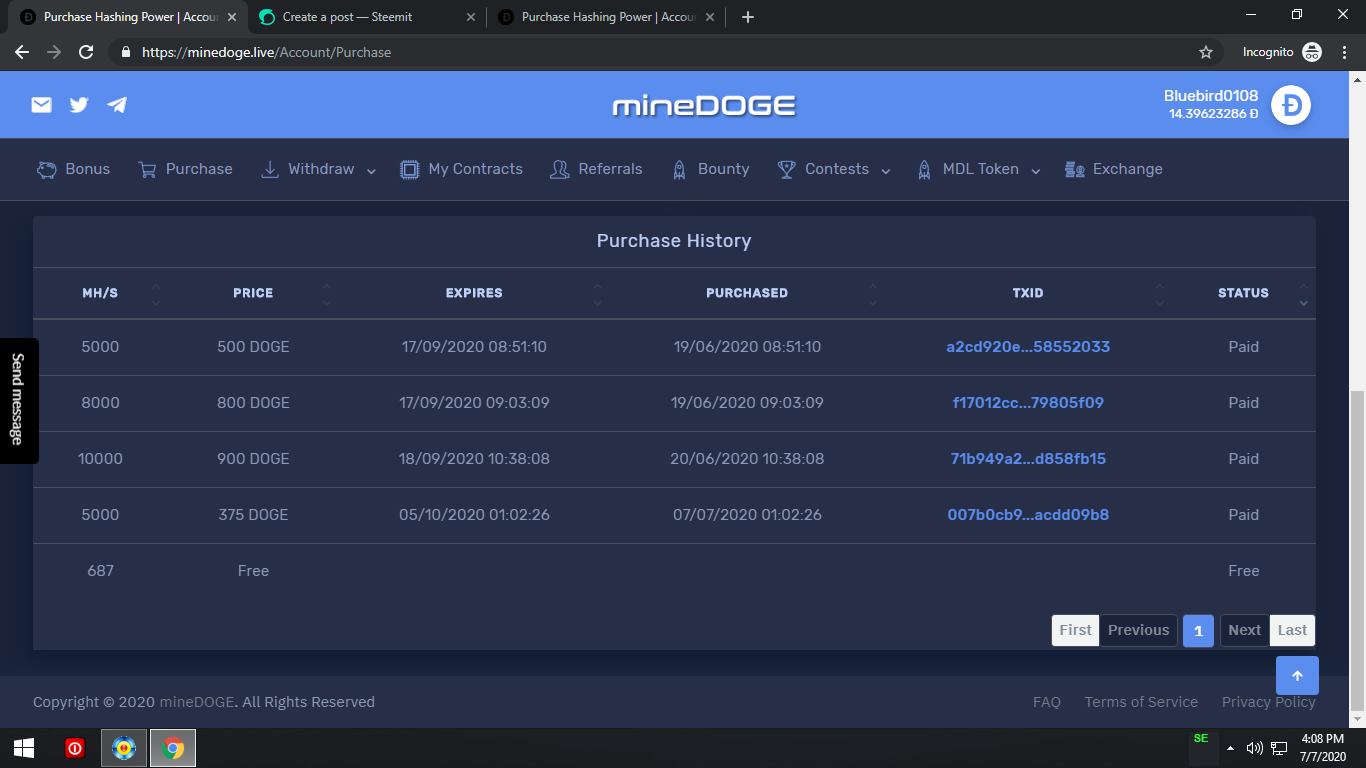
Task: Go to the Purchase page in navigation
Action: coord(185,169)
